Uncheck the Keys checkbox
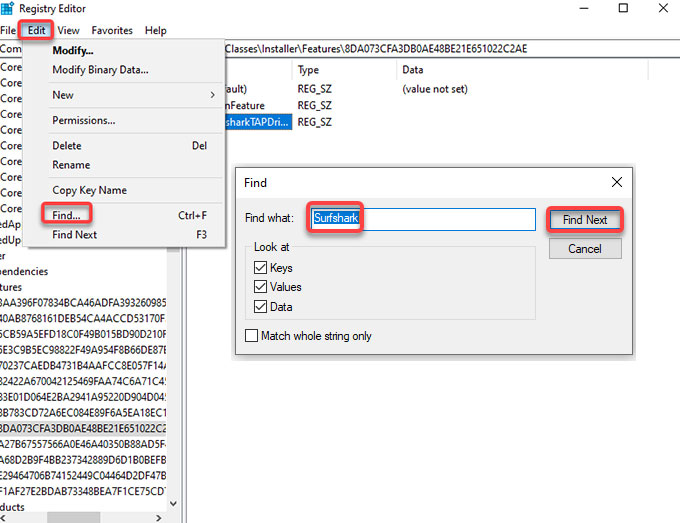The width and height of the screenshot is (680, 523). coord(260,268)
